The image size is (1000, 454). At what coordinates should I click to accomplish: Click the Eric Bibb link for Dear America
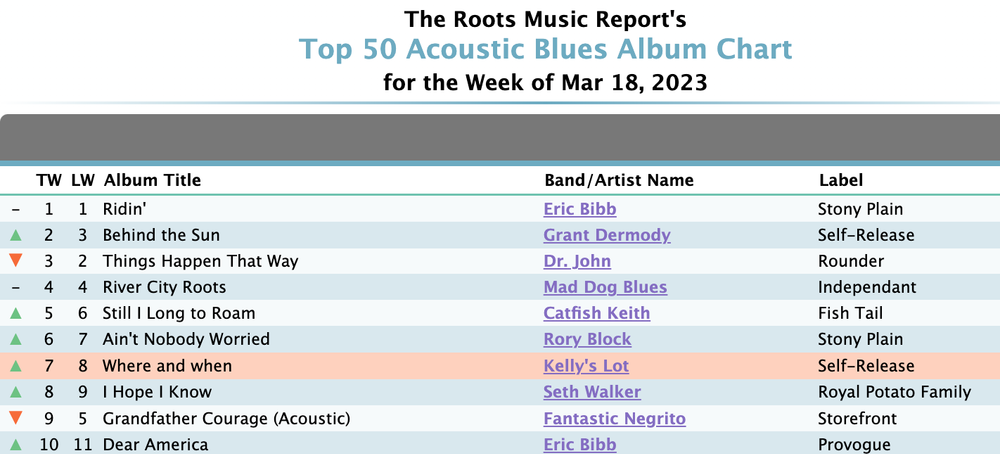point(580,444)
